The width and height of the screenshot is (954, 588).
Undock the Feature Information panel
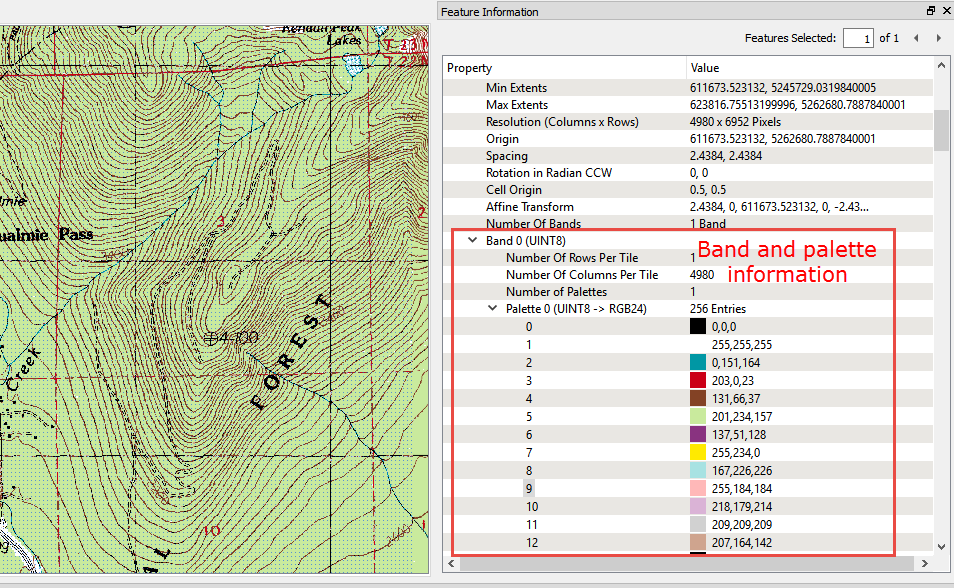[x=930, y=11]
